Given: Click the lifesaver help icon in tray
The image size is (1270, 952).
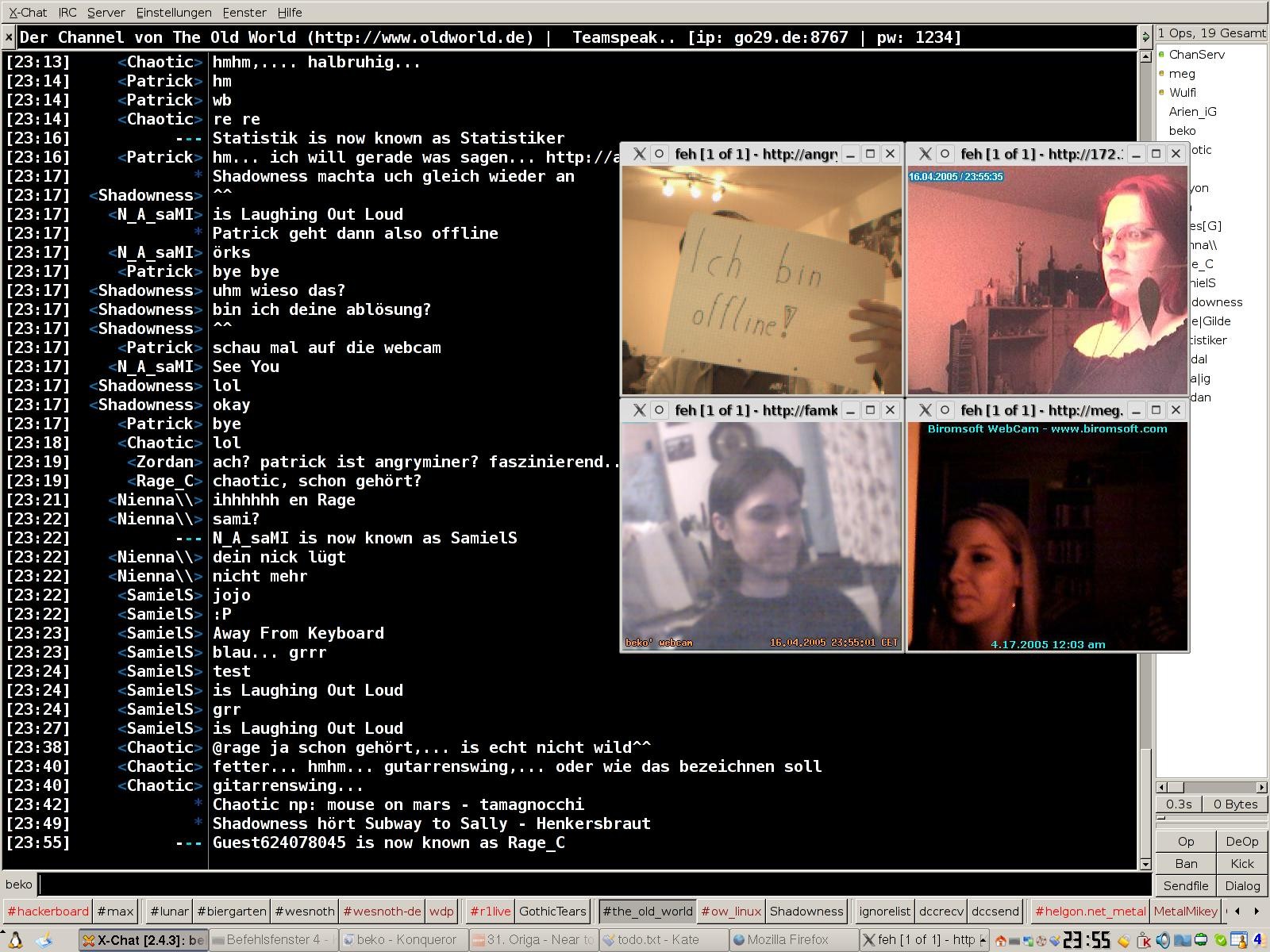Looking at the screenshot, I should coord(1041,941).
